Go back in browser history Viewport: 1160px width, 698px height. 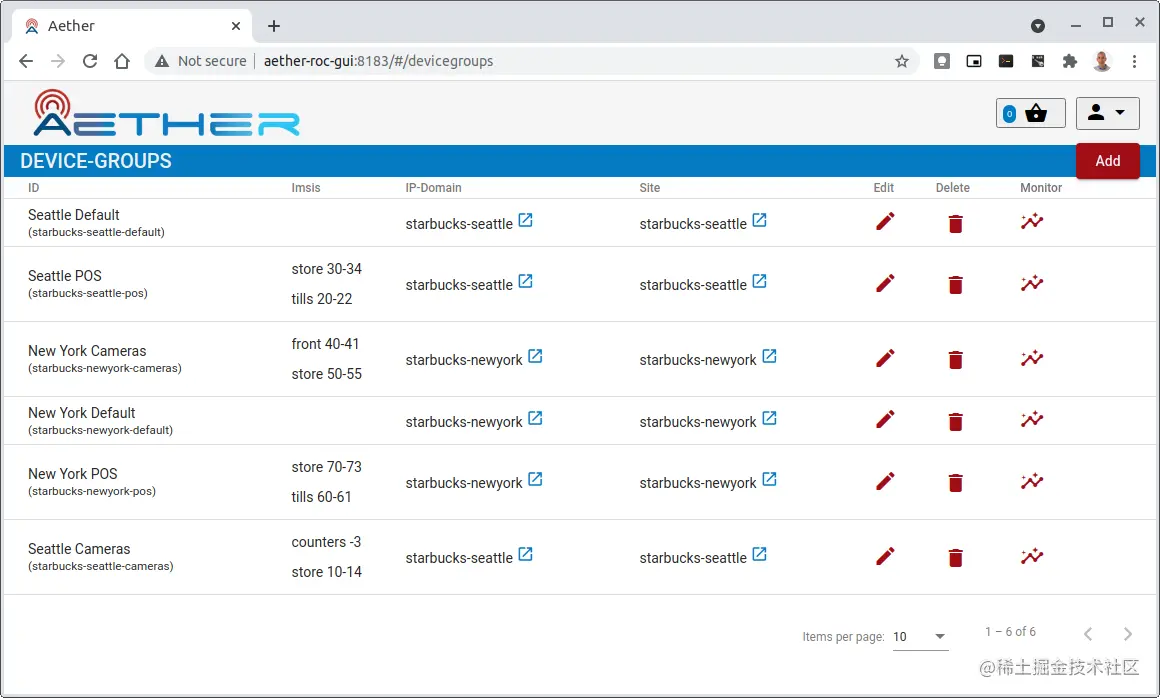point(26,61)
